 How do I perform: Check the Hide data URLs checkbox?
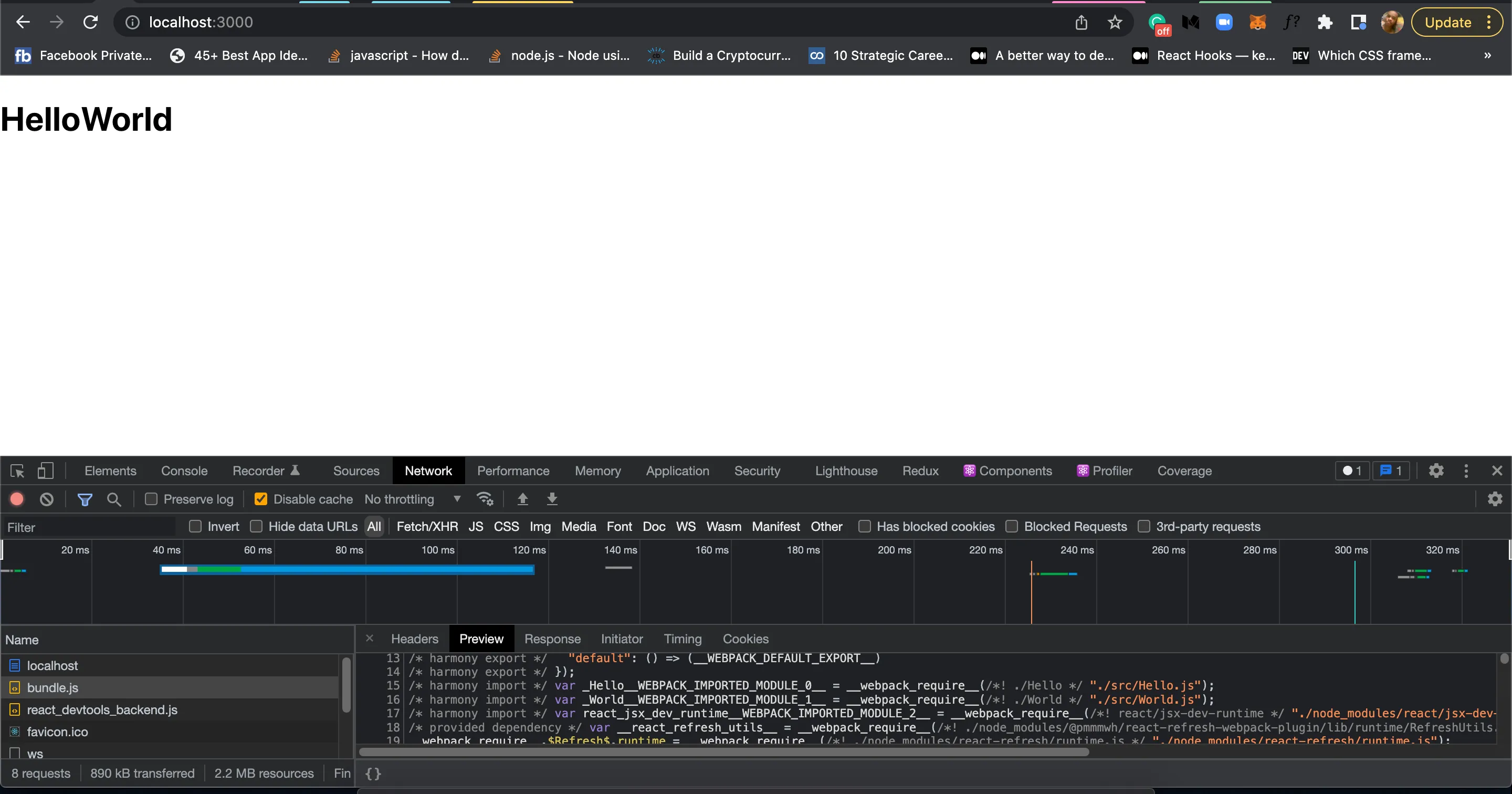(x=256, y=527)
